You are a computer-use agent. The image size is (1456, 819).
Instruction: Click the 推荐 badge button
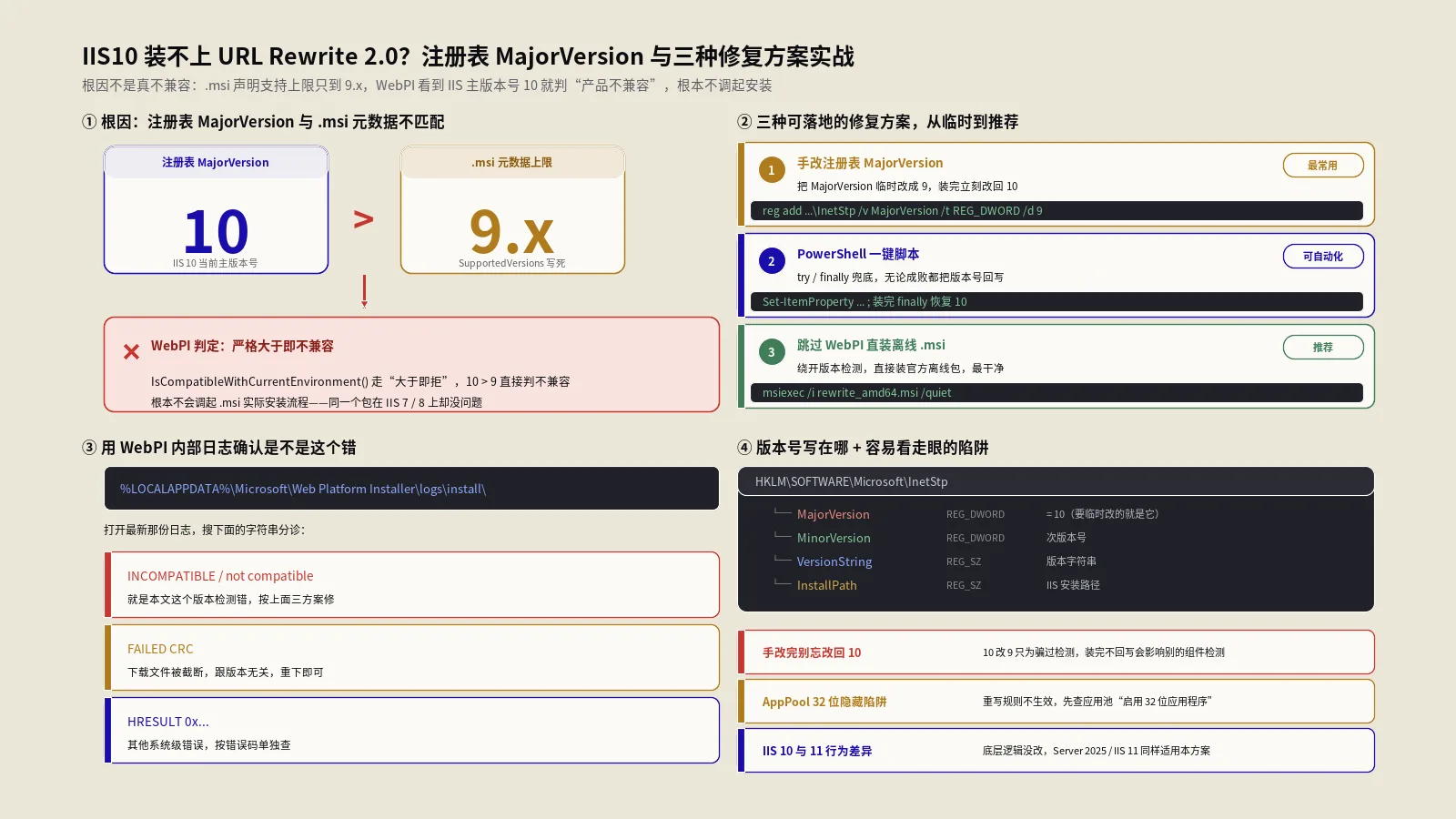pos(1323,348)
